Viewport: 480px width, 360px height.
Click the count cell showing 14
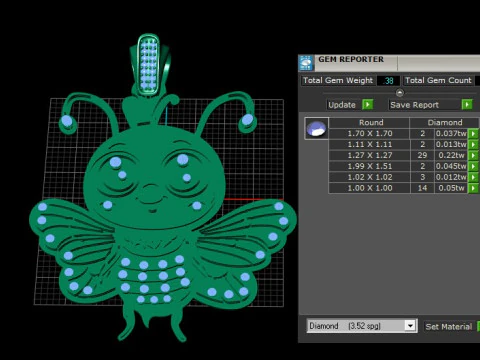pyautogui.click(x=422, y=188)
